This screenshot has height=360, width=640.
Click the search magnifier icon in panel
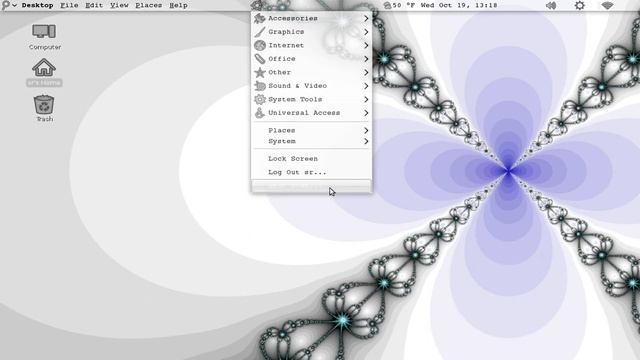coord(6,5)
